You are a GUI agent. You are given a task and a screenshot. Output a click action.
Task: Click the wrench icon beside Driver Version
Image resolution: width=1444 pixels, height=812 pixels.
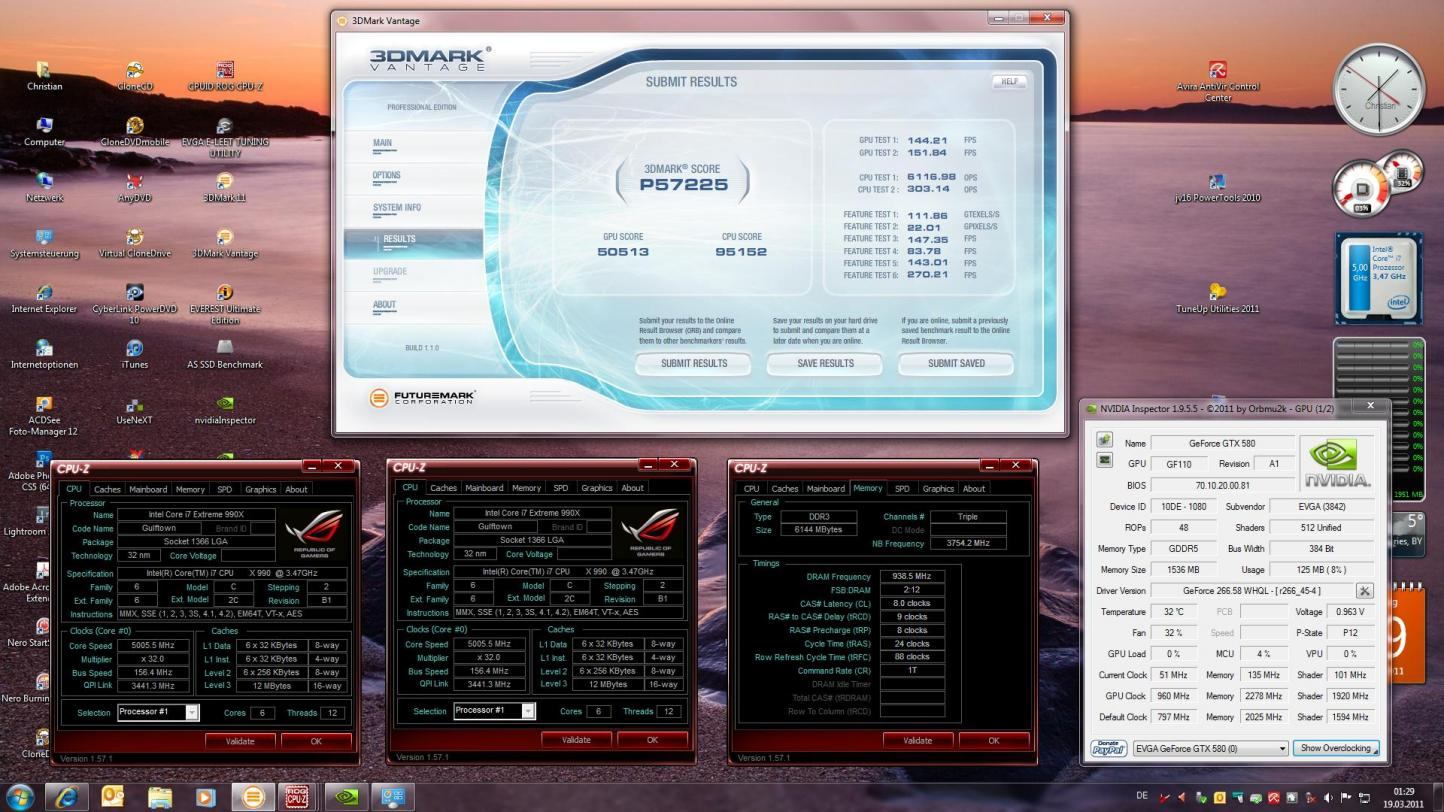click(1364, 591)
